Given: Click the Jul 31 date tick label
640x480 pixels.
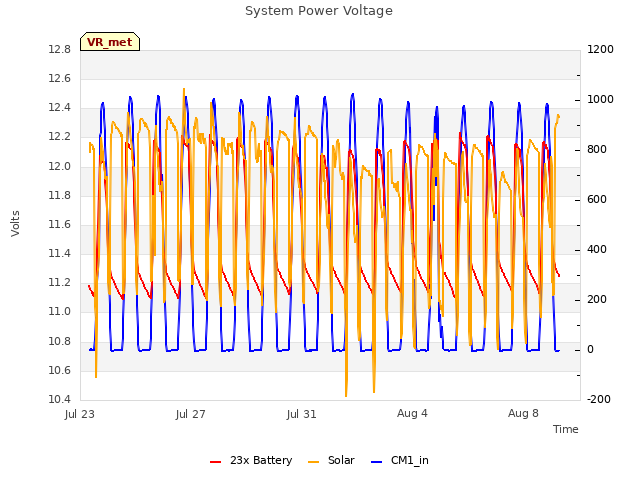Looking at the screenshot, I should point(302,414).
